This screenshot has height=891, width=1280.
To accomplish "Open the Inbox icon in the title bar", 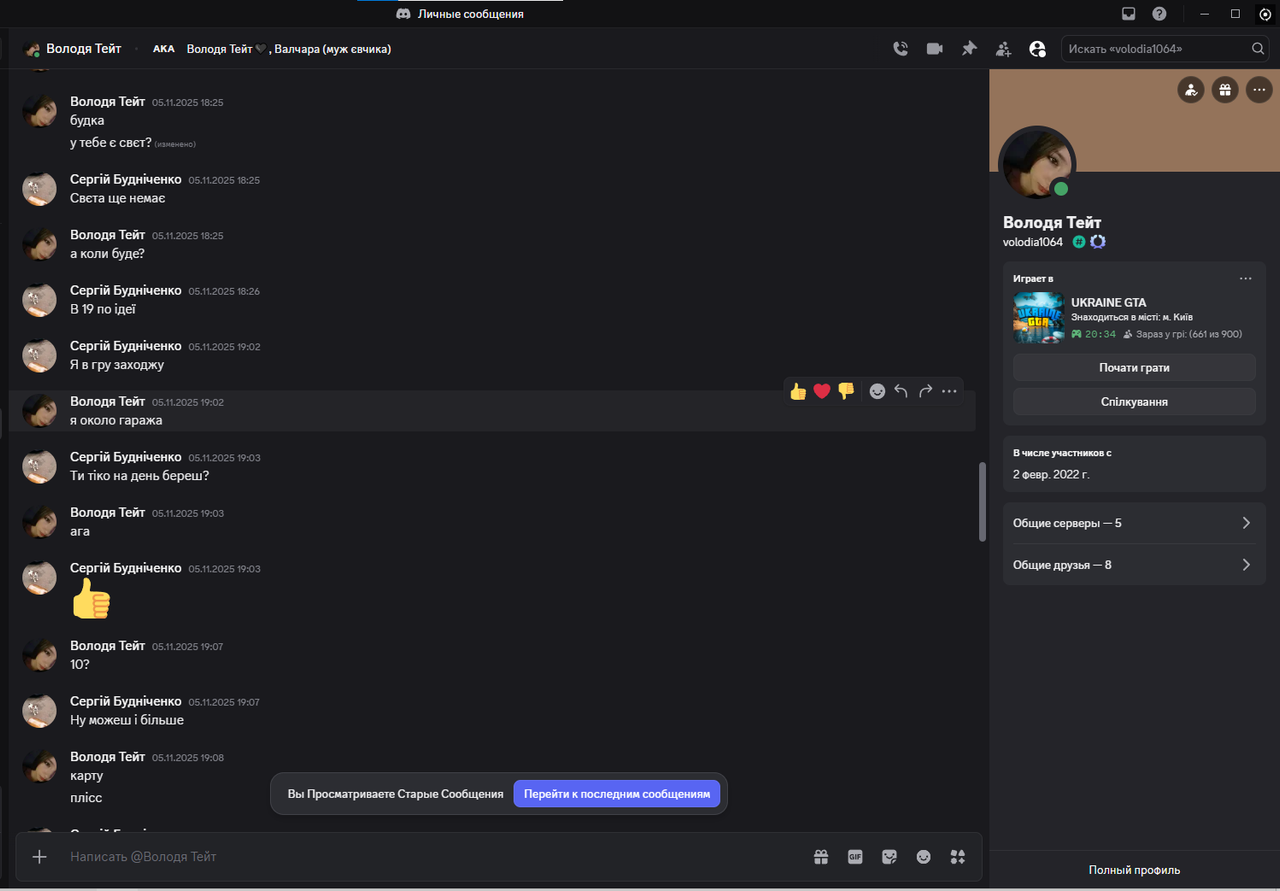I will coord(1128,14).
